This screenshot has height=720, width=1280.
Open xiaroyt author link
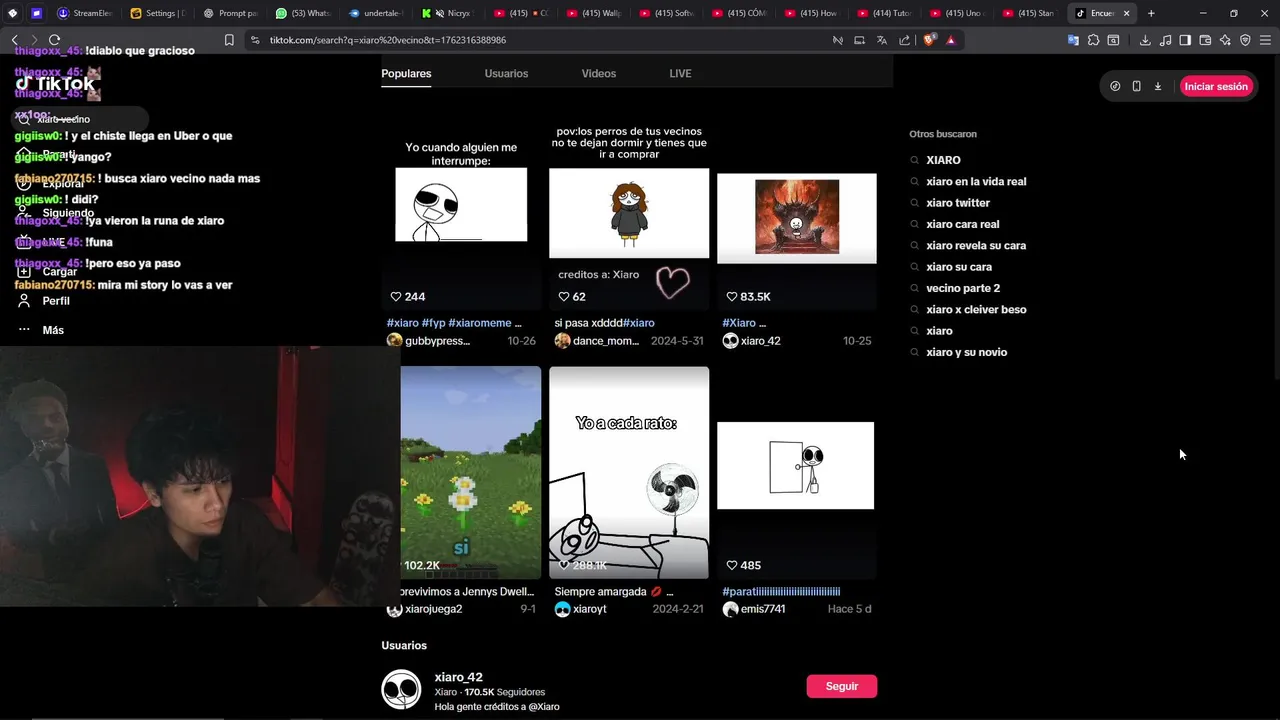(590, 609)
